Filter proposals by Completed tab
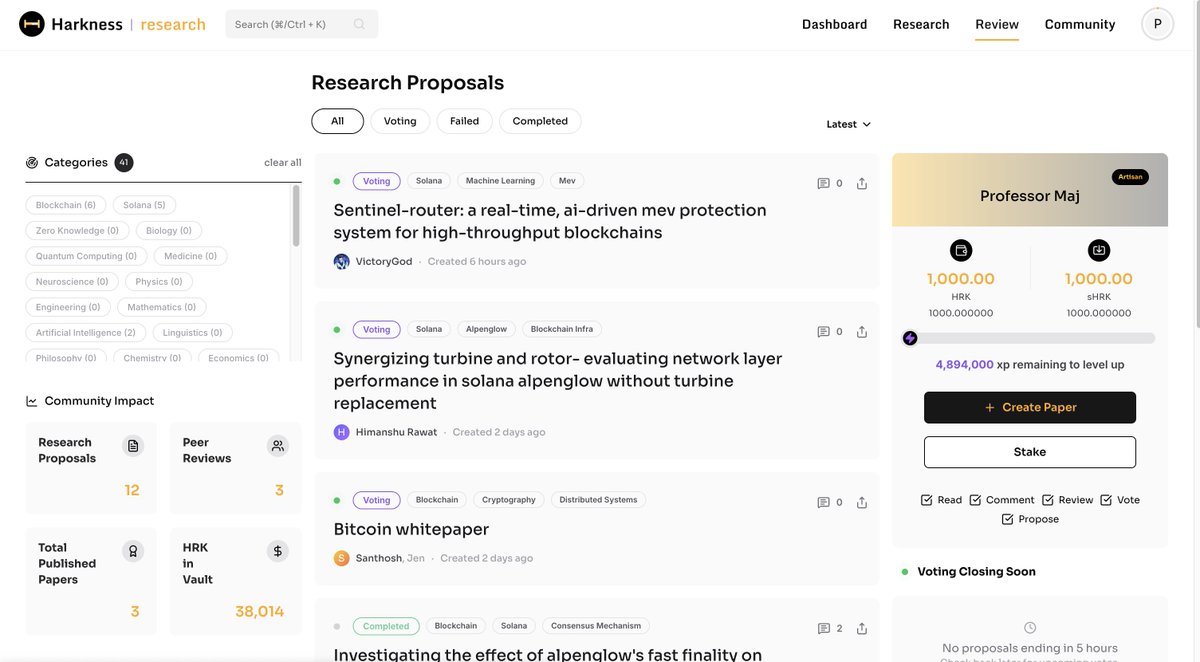This screenshot has width=1200, height=662. 540,121
